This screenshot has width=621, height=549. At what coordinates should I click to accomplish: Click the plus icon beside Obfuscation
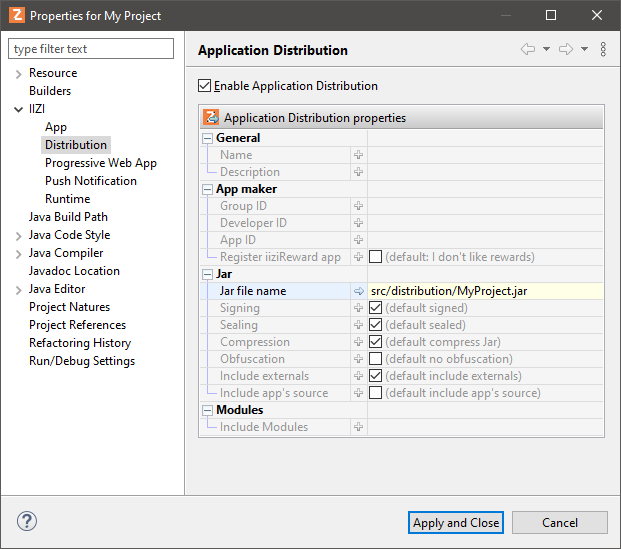coord(358,359)
